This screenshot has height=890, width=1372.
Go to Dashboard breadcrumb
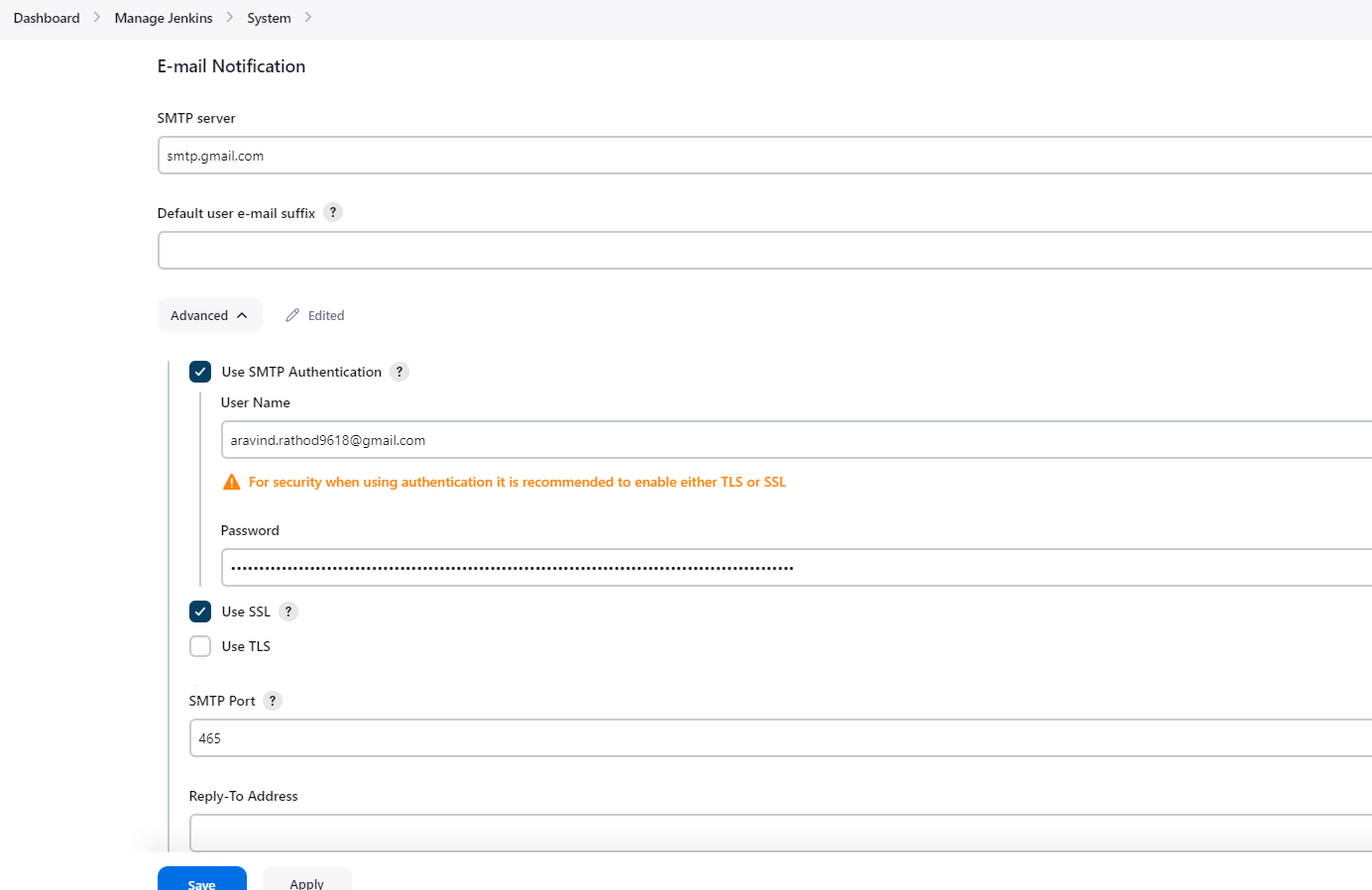[x=47, y=18]
